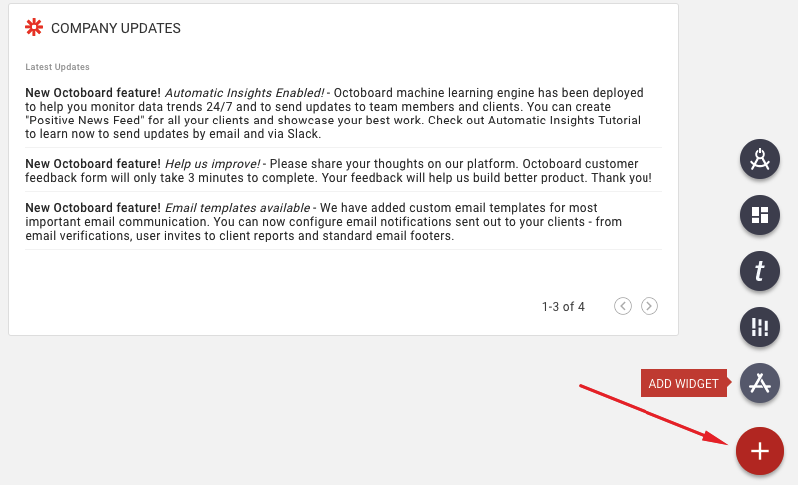Open the dashboard layout grid floating button
This screenshot has height=485, width=798.
pos(759,215)
